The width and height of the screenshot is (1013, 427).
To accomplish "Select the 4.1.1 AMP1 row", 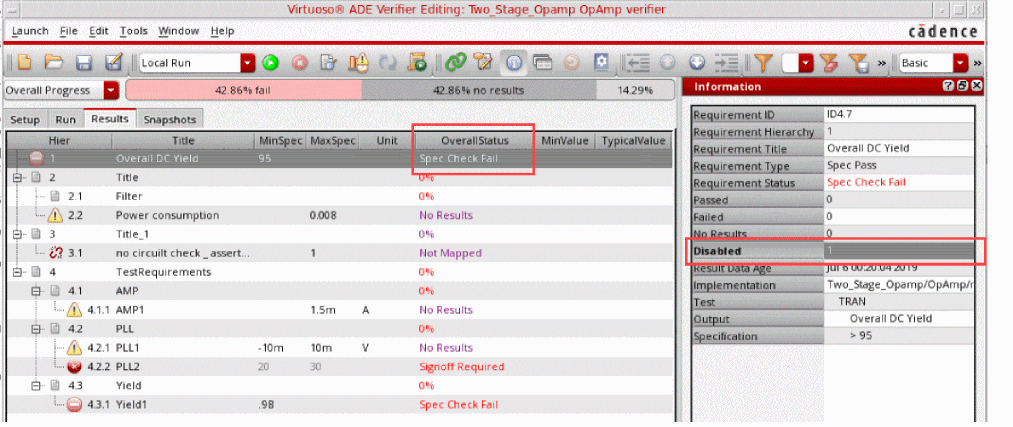I will point(340,309).
